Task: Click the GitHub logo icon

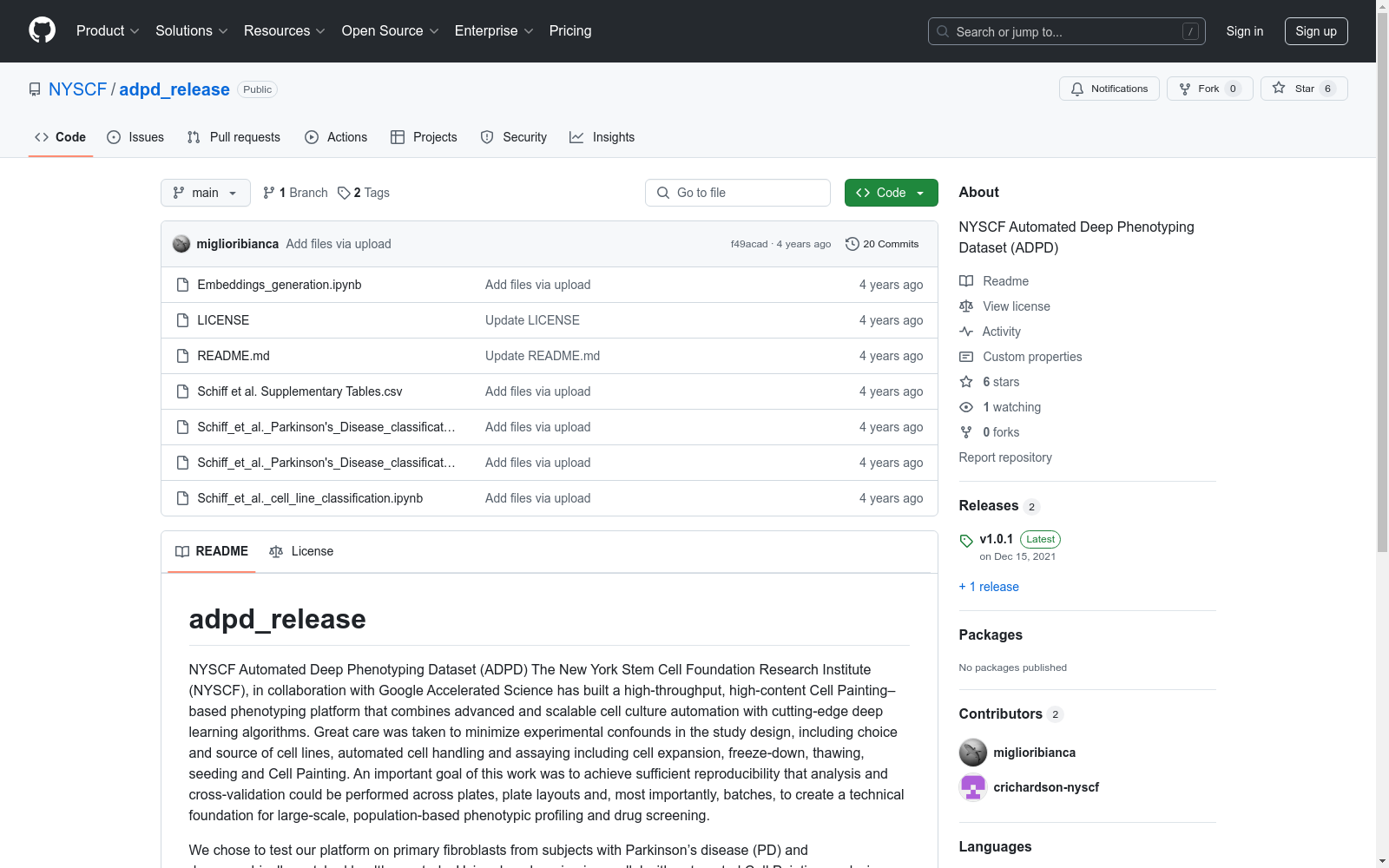Action: [x=42, y=30]
